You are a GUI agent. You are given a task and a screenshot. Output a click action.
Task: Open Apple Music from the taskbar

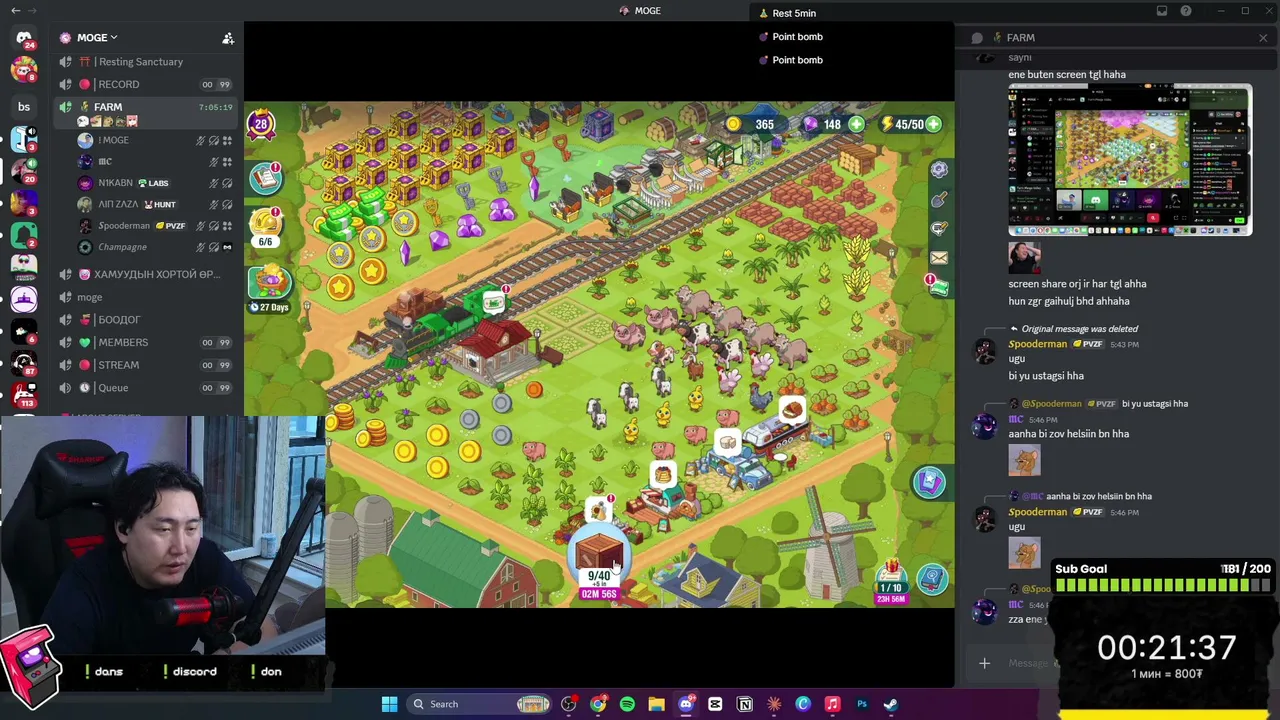tap(832, 704)
